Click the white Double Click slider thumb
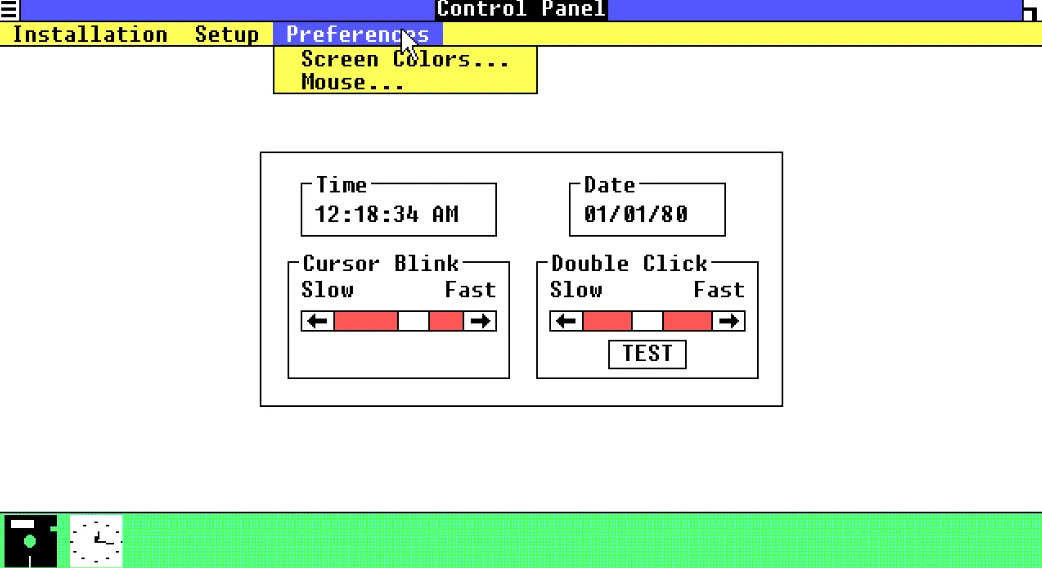Image resolution: width=1042 pixels, height=568 pixels. [647, 321]
